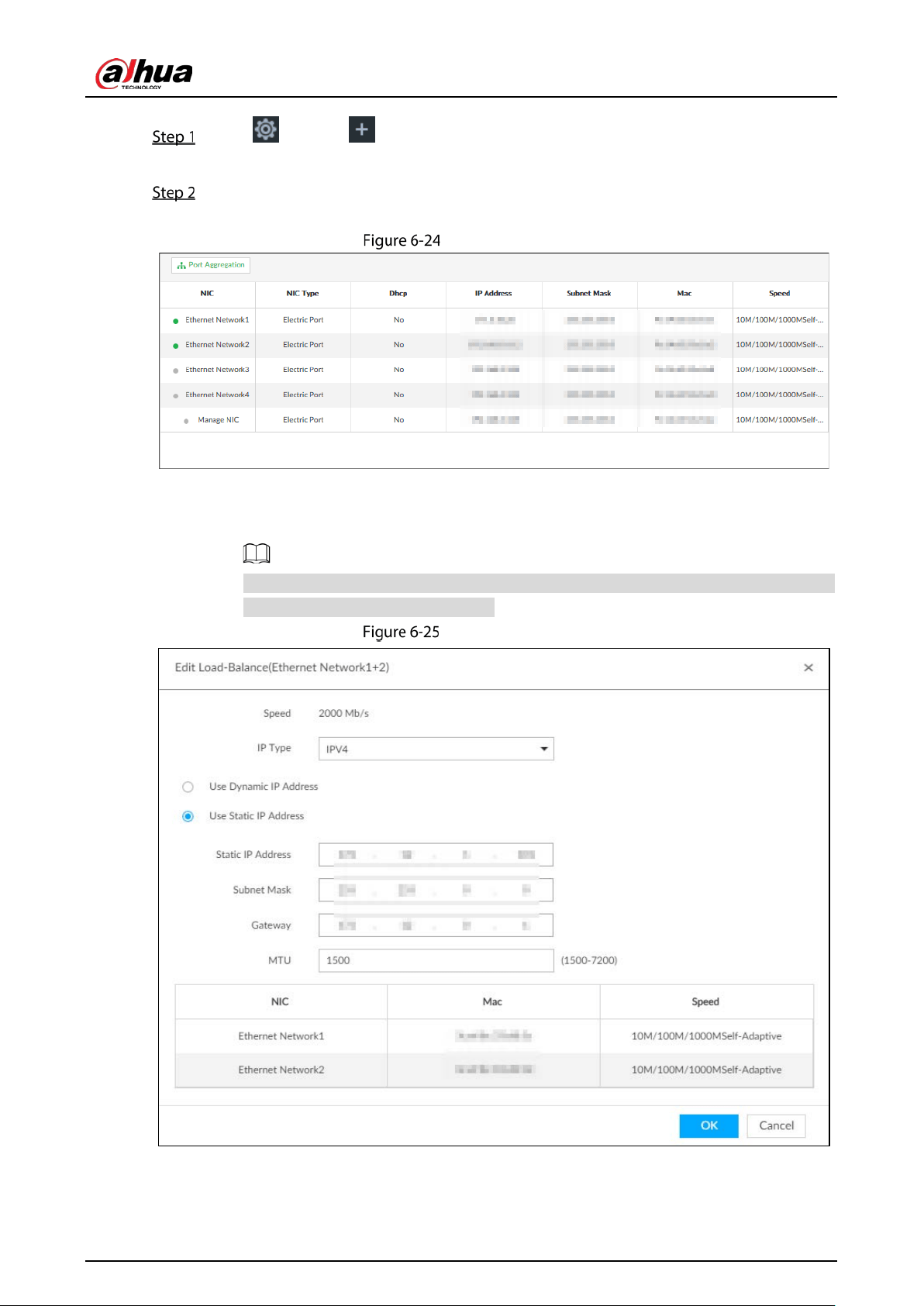
Task: Click the IP Address column header
Action: pos(494,294)
